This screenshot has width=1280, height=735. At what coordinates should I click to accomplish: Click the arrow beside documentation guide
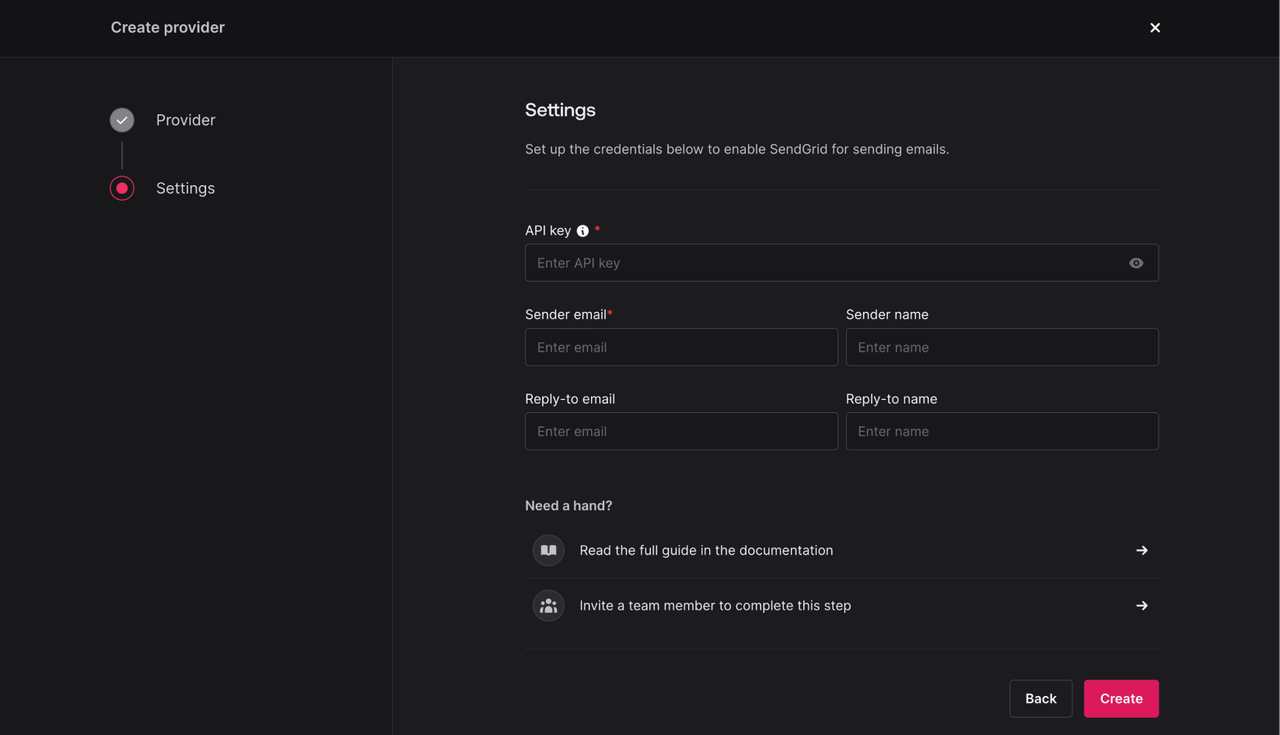point(1142,550)
